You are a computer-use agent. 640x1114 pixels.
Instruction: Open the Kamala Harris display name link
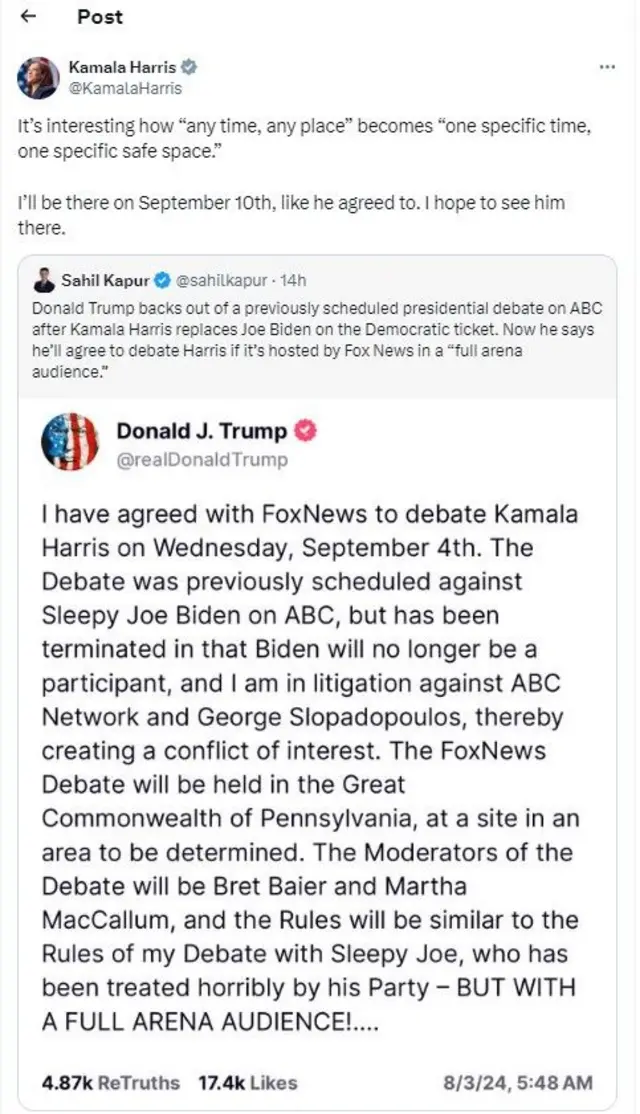point(122,68)
